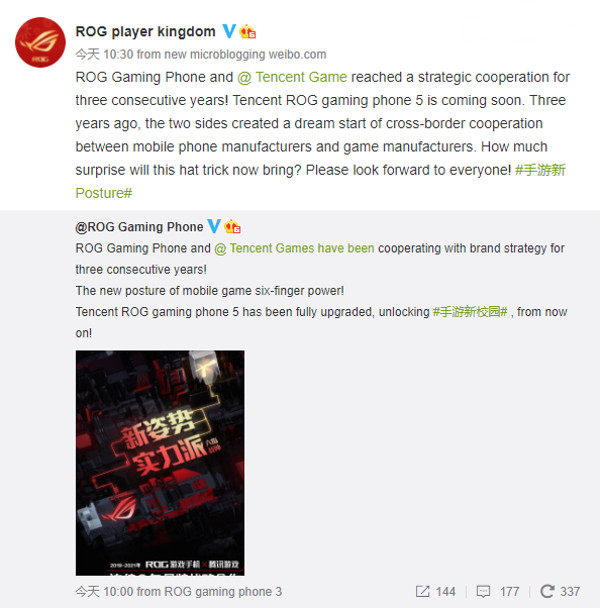Open comments icon showing 177

(x=483, y=591)
